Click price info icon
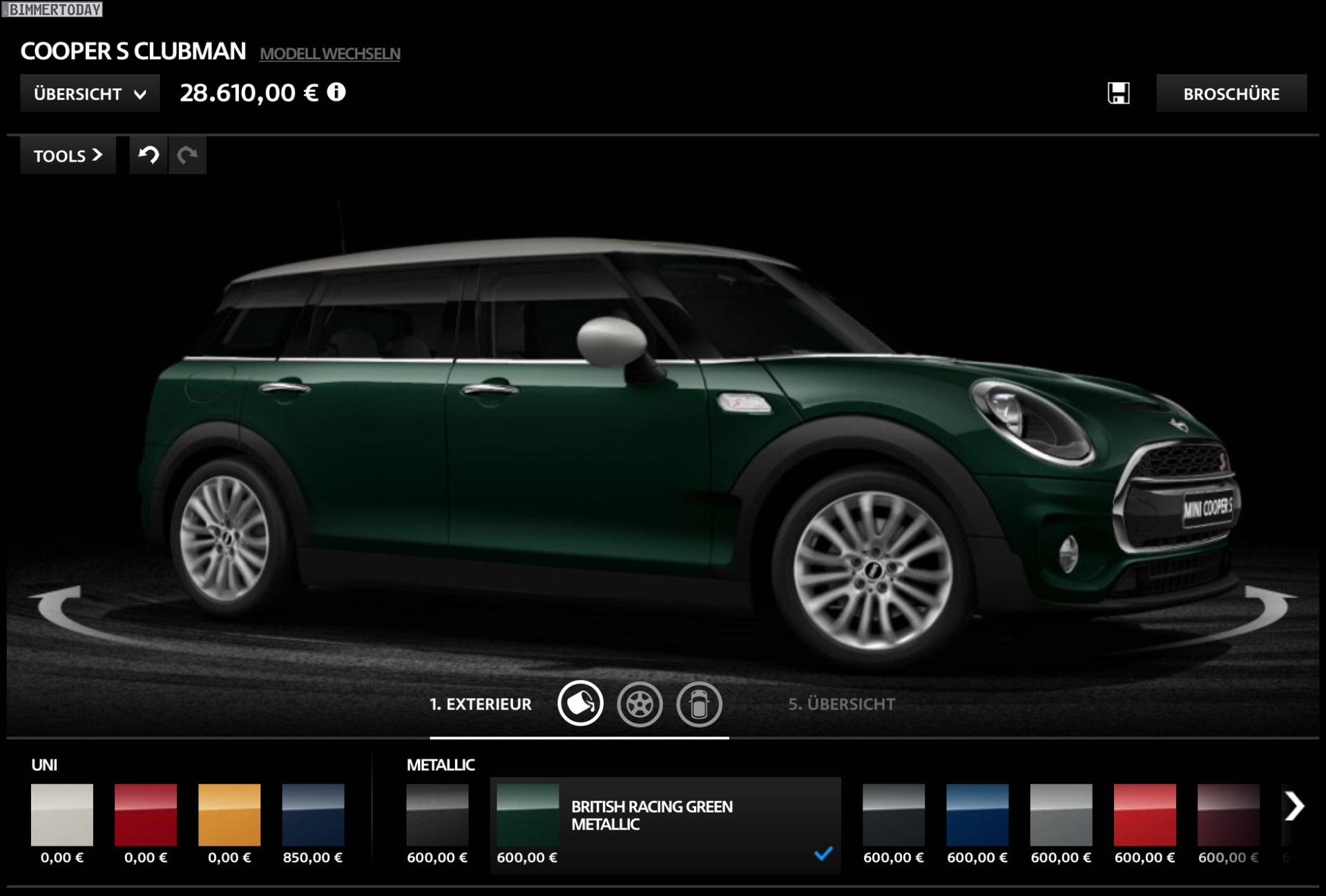The width and height of the screenshot is (1326, 896). pyautogui.click(x=336, y=92)
